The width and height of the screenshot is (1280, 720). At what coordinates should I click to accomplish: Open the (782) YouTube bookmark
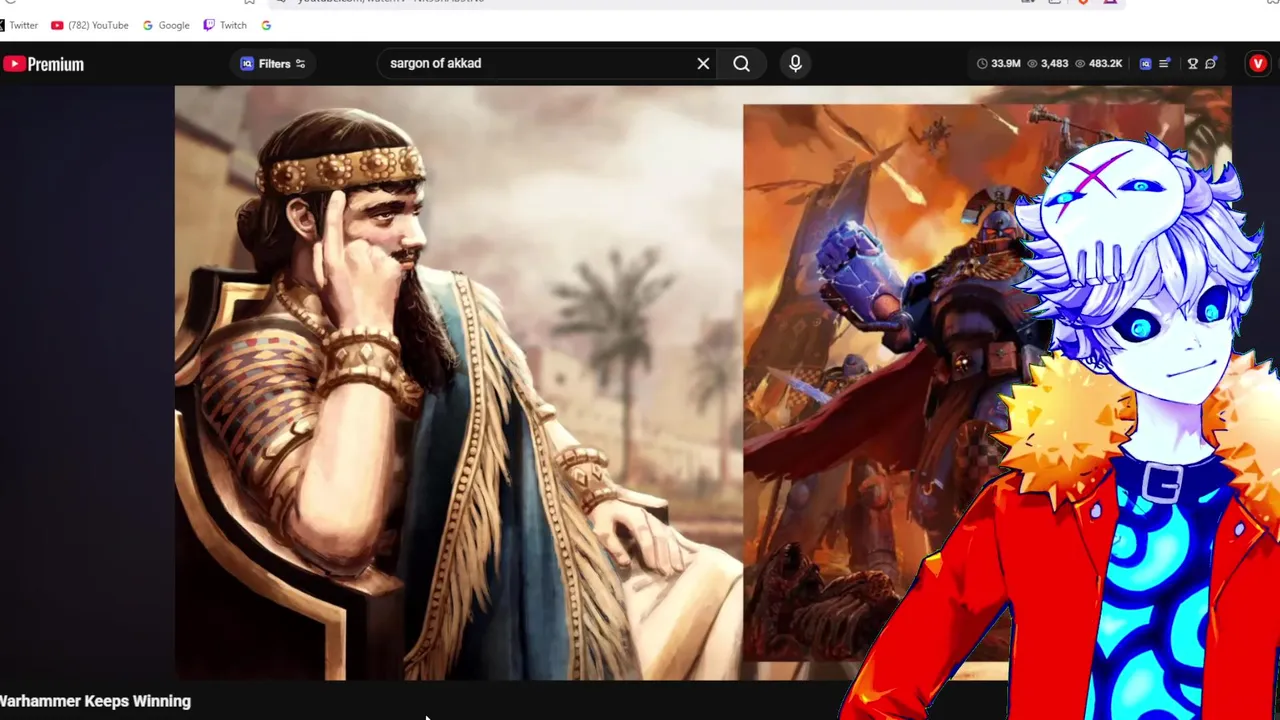pos(90,25)
